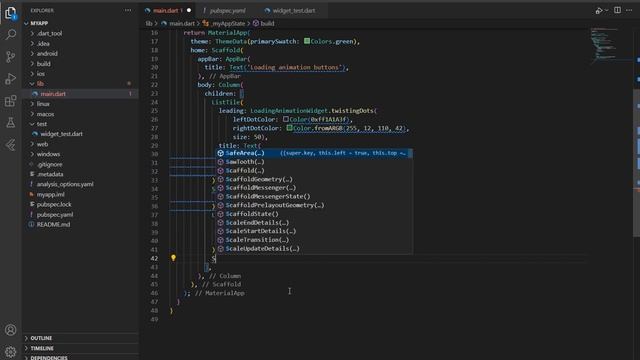
Task: Expand the web folder
Action: 42,144
